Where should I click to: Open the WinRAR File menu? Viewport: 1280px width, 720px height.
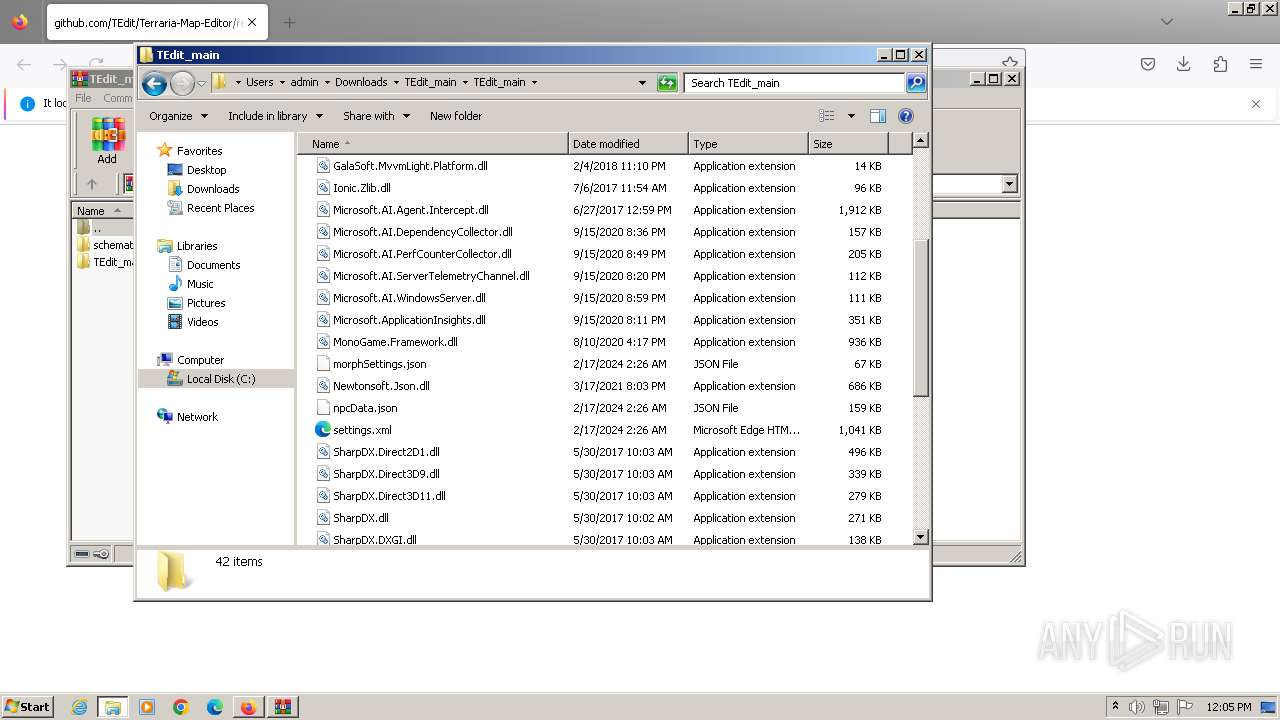(x=83, y=98)
